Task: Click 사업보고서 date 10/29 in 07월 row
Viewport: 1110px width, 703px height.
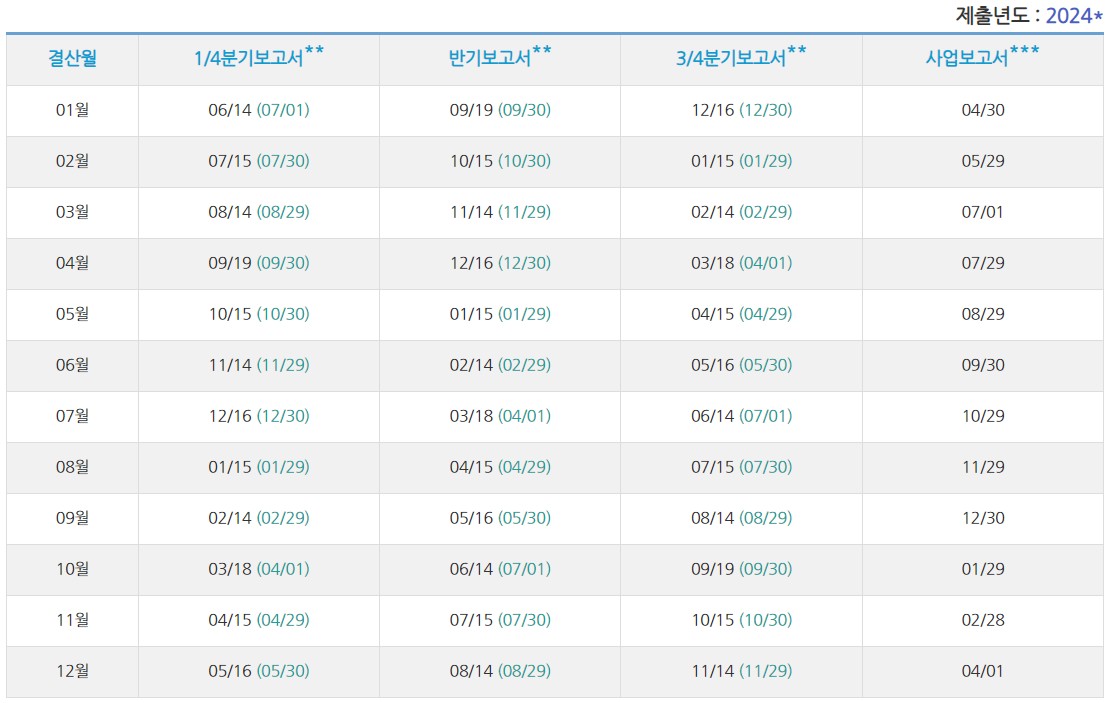Action: (983, 416)
